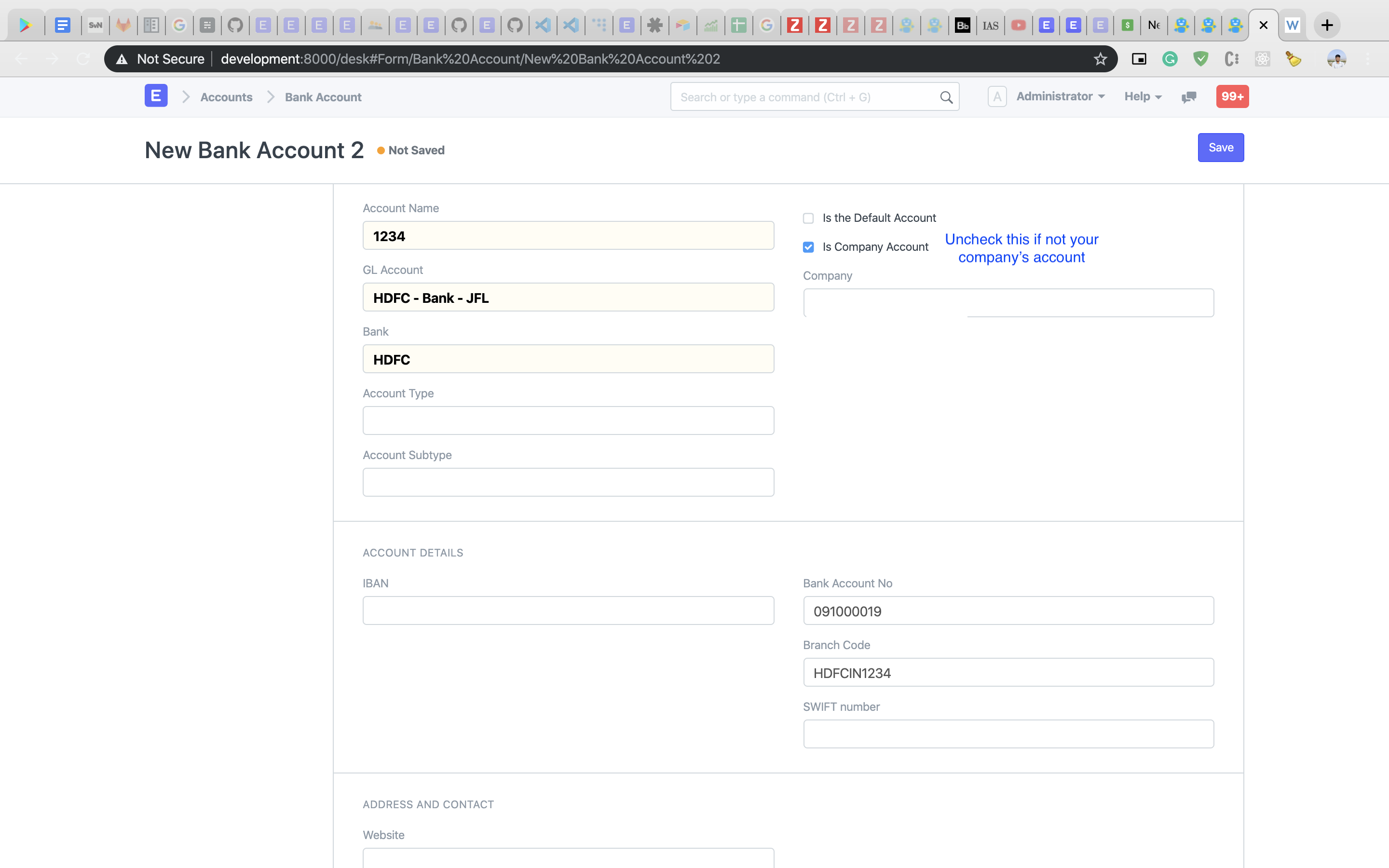Click the Not Saved status indicator
Viewport: 1389px width, 868px height.
(x=411, y=150)
